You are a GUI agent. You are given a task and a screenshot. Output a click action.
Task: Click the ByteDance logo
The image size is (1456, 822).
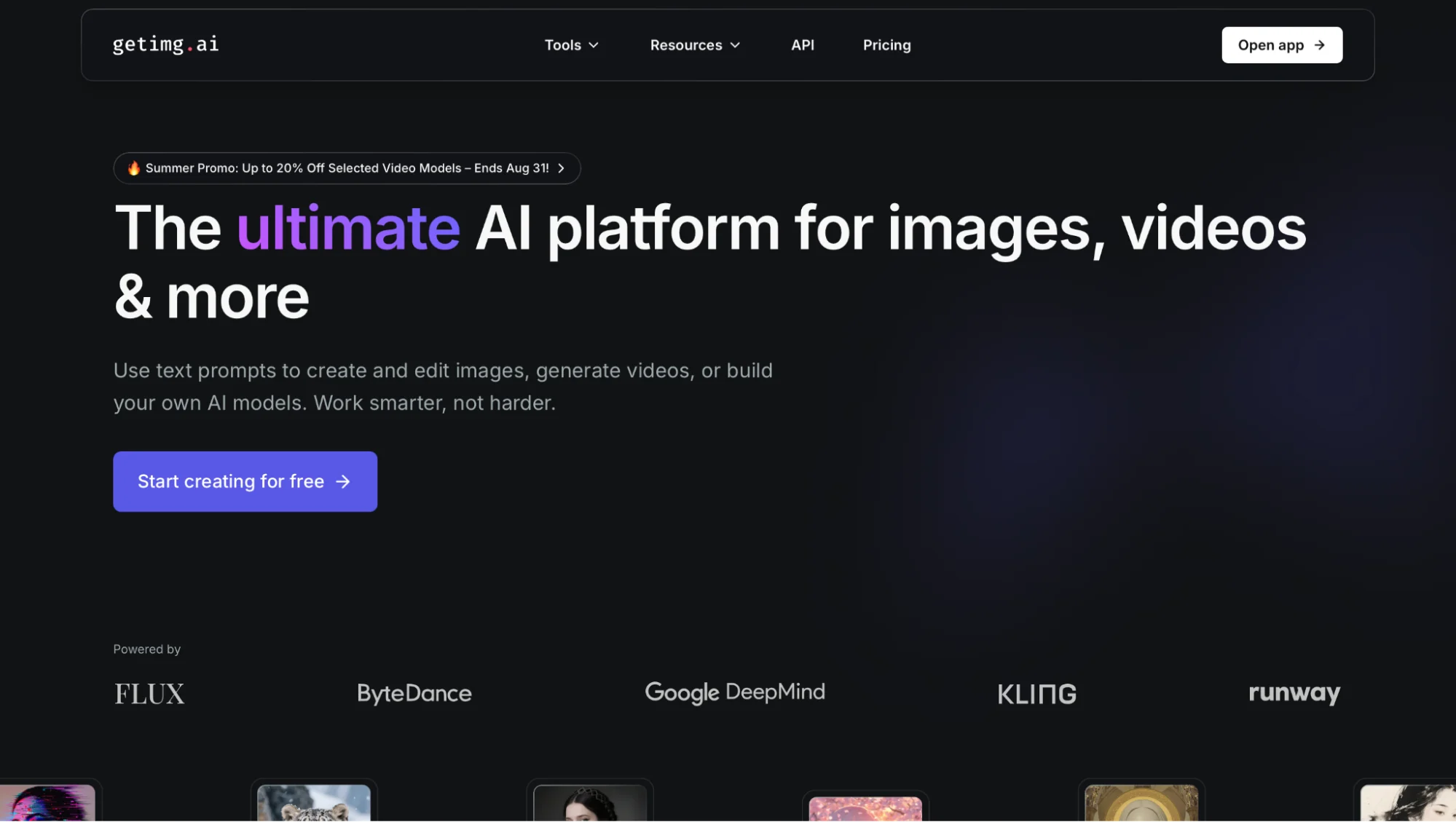414,693
